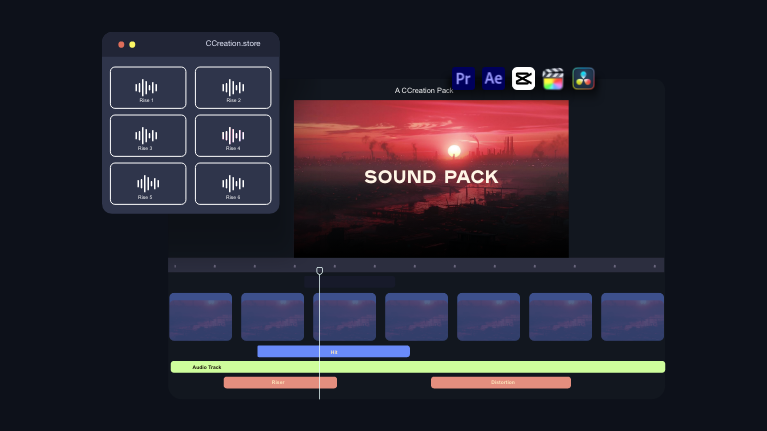Select the green Audio Track bar
Viewport: 767px width, 431px height.
[x=417, y=367]
